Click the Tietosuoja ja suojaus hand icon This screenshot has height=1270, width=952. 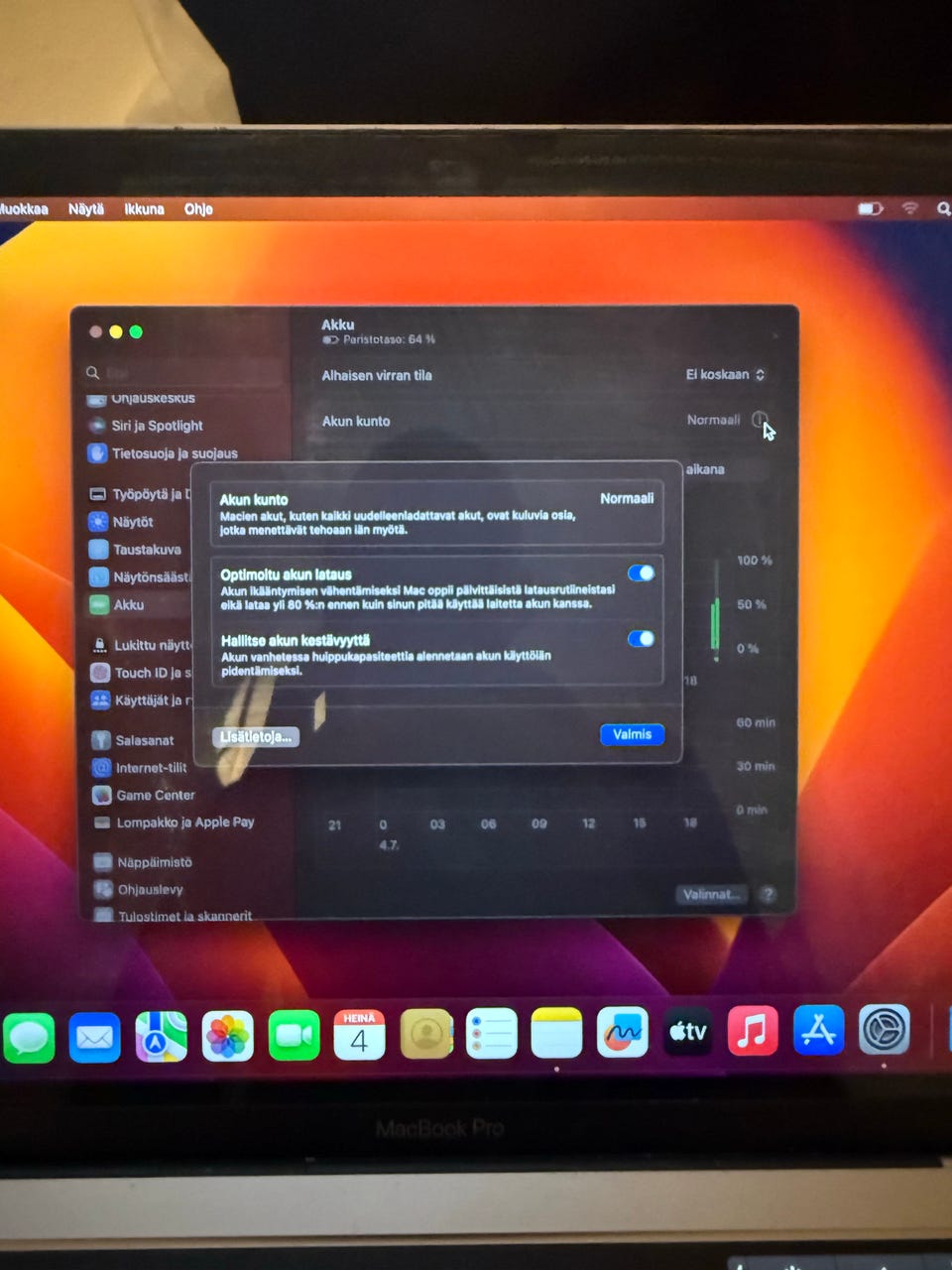click(x=97, y=452)
